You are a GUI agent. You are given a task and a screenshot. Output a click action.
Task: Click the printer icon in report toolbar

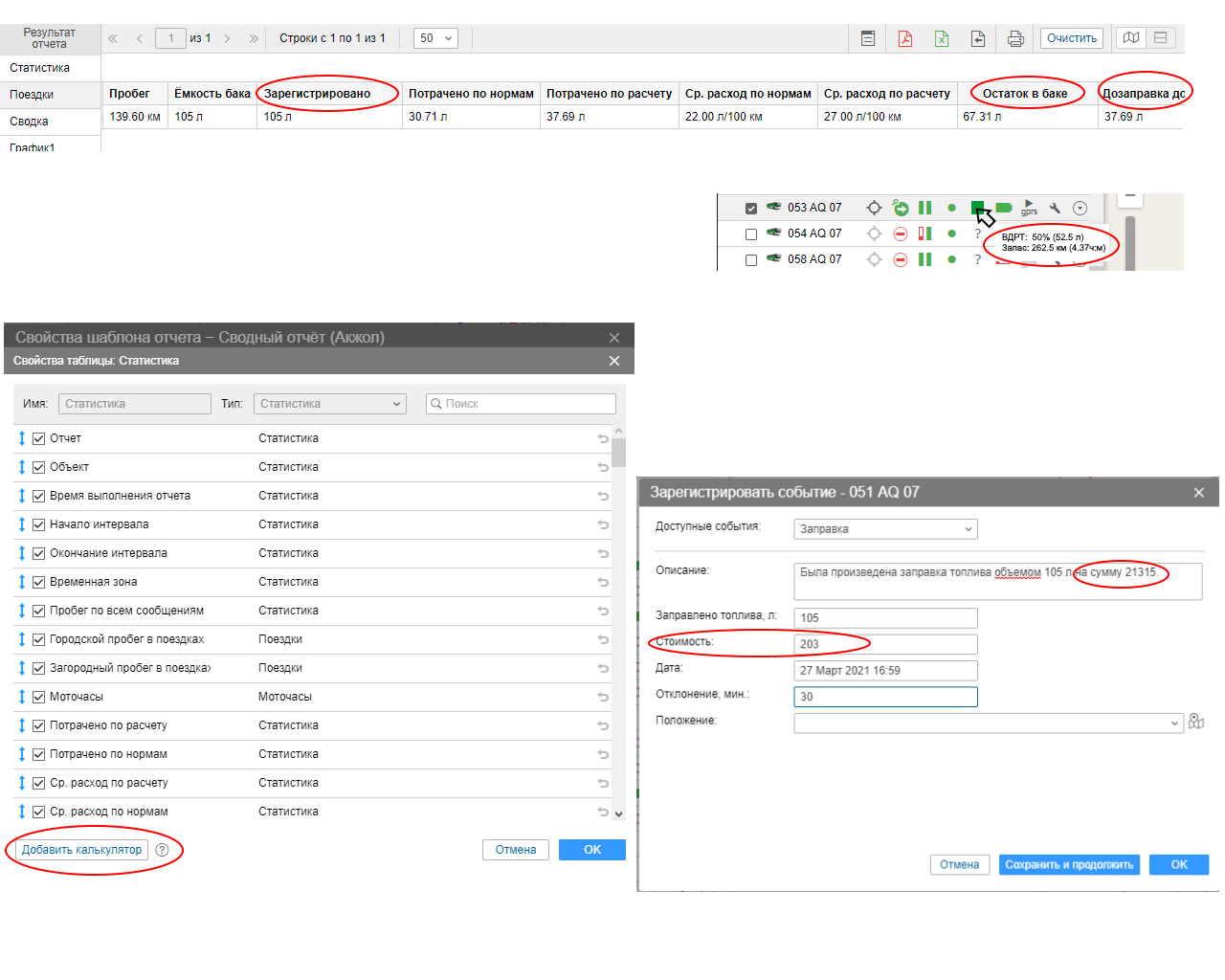coord(1015,38)
